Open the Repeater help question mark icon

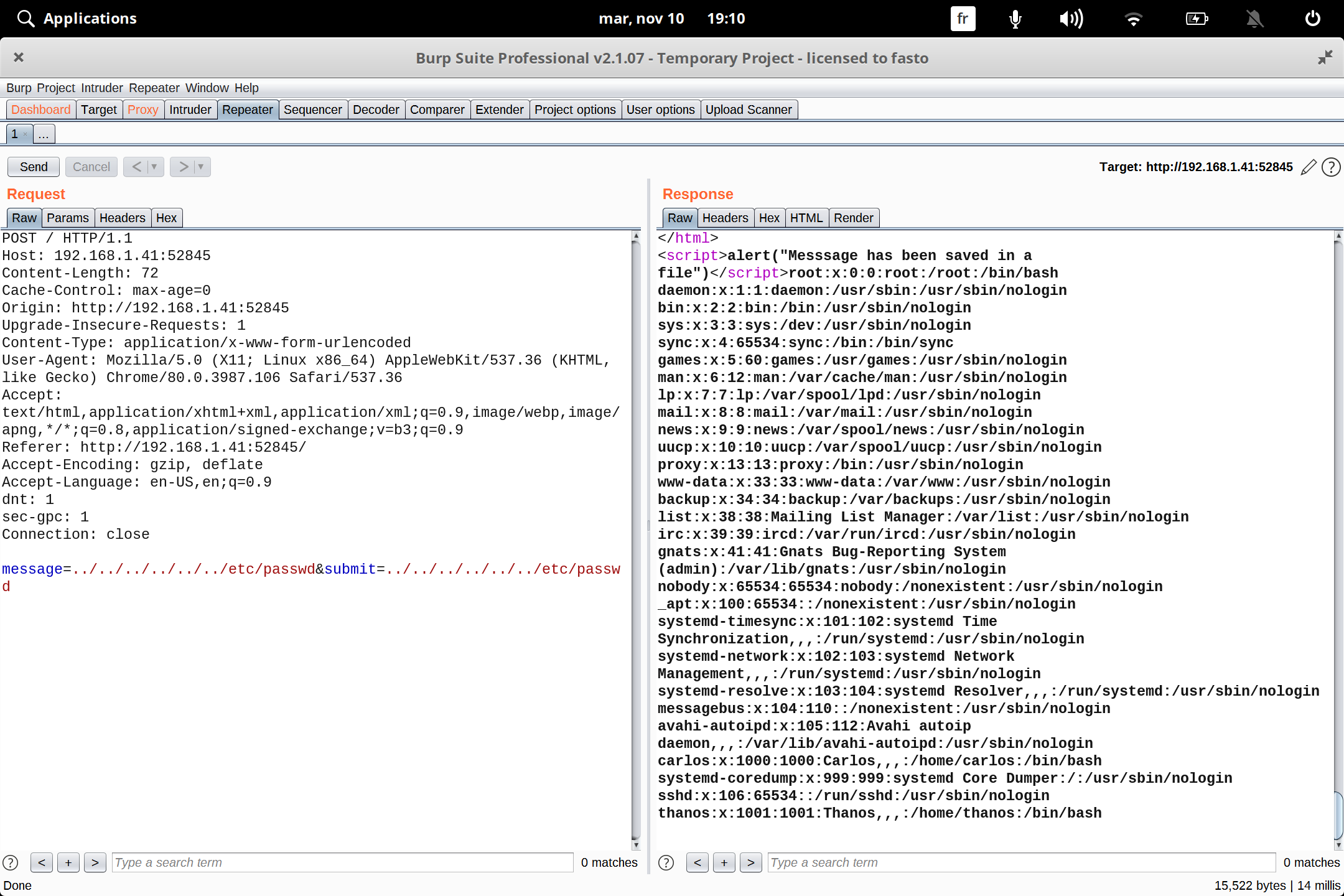[x=1331, y=167]
